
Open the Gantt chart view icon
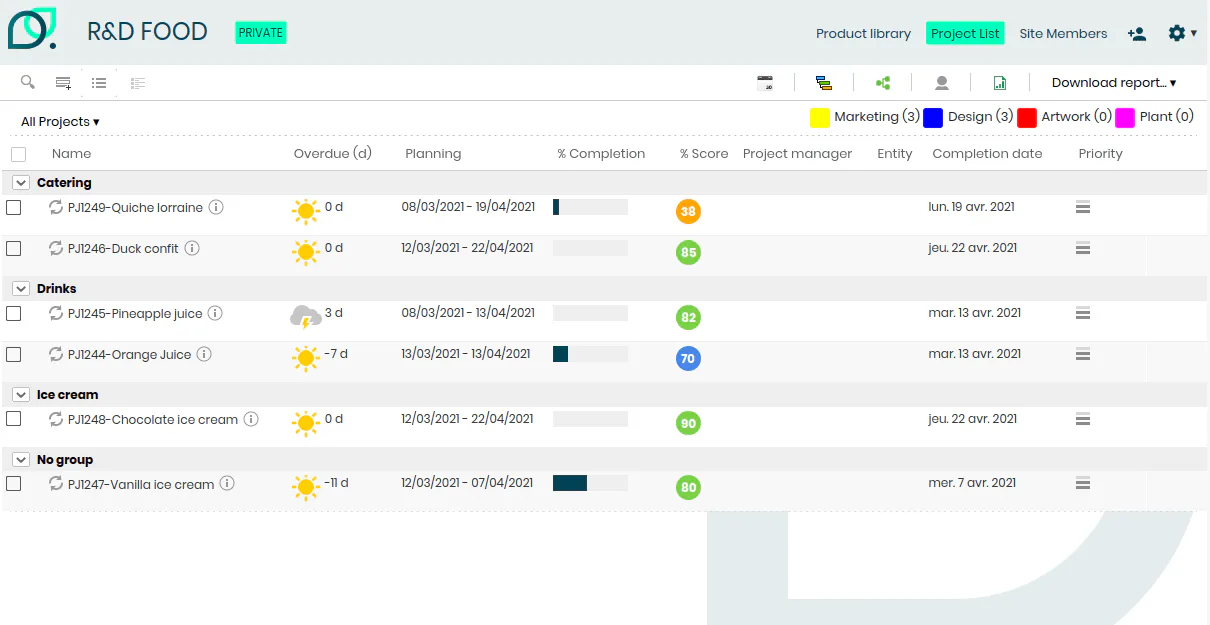click(x=823, y=83)
